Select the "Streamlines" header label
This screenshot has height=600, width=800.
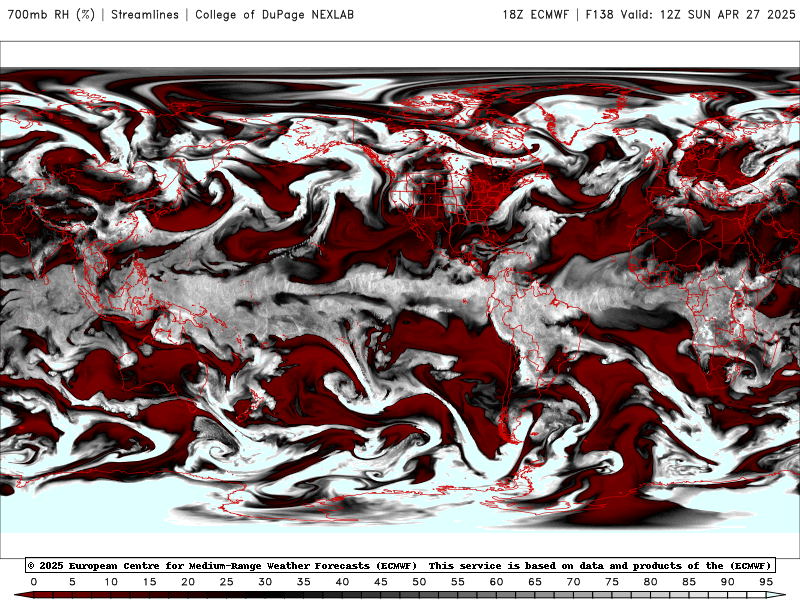click(145, 14)
